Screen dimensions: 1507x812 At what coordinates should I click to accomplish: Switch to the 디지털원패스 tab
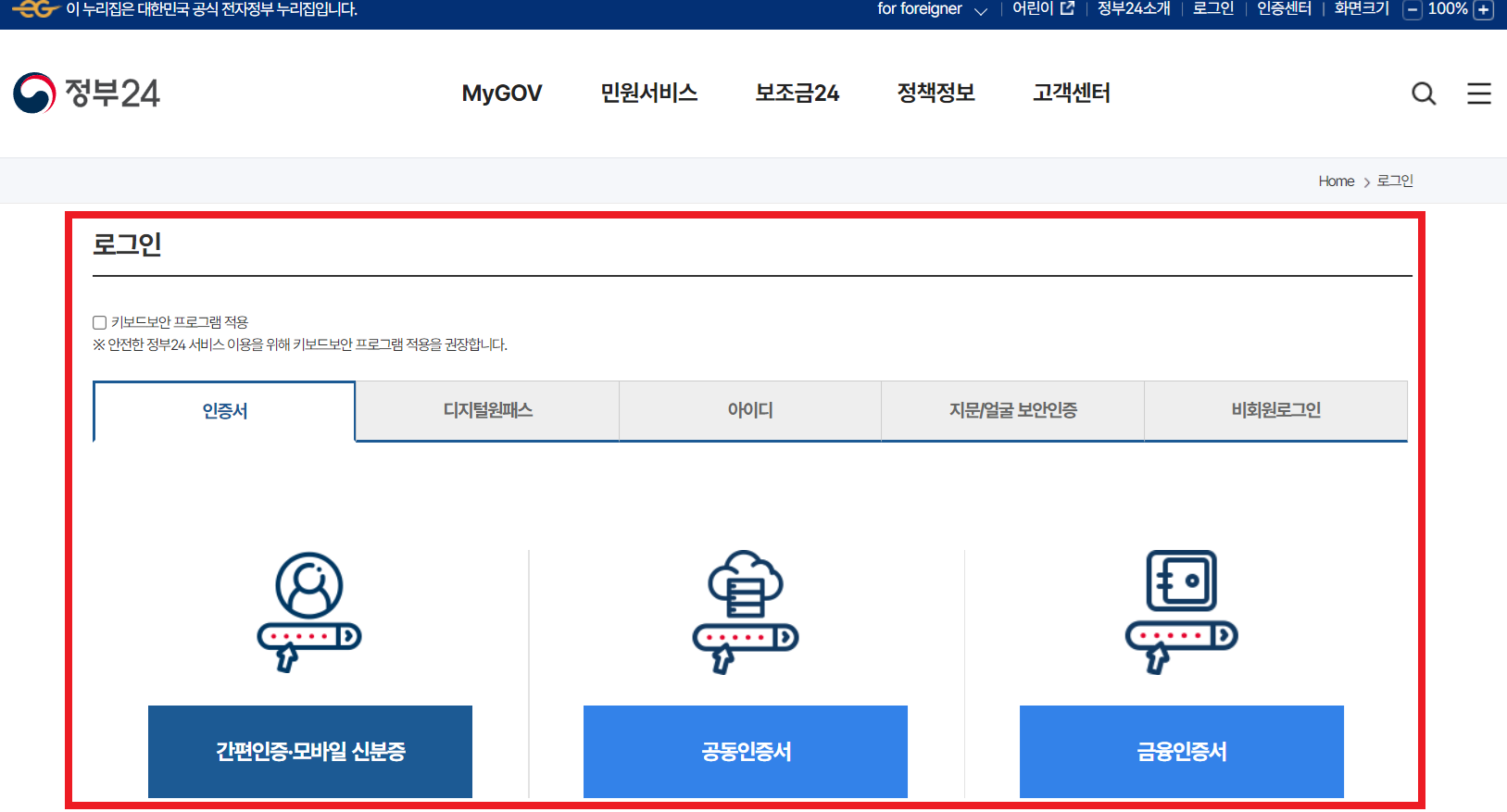point(487,410)
